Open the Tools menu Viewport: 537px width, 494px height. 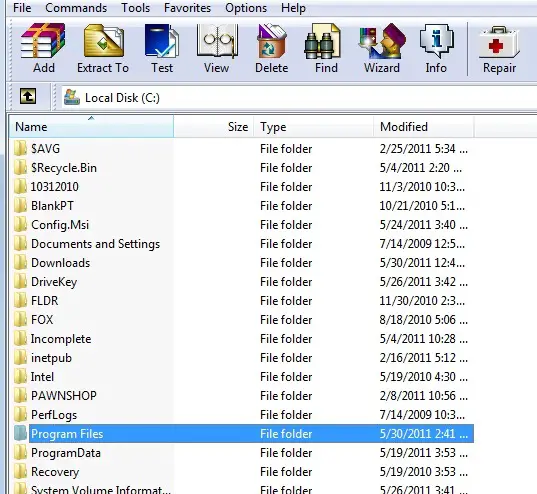click(x=136, y=8)
